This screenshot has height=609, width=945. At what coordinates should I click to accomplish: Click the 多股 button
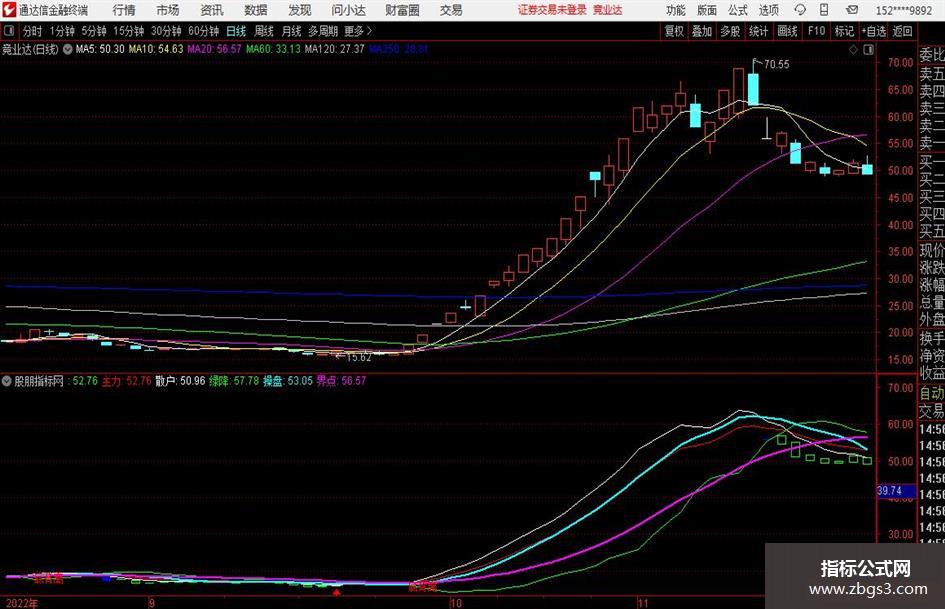[730, 31]
